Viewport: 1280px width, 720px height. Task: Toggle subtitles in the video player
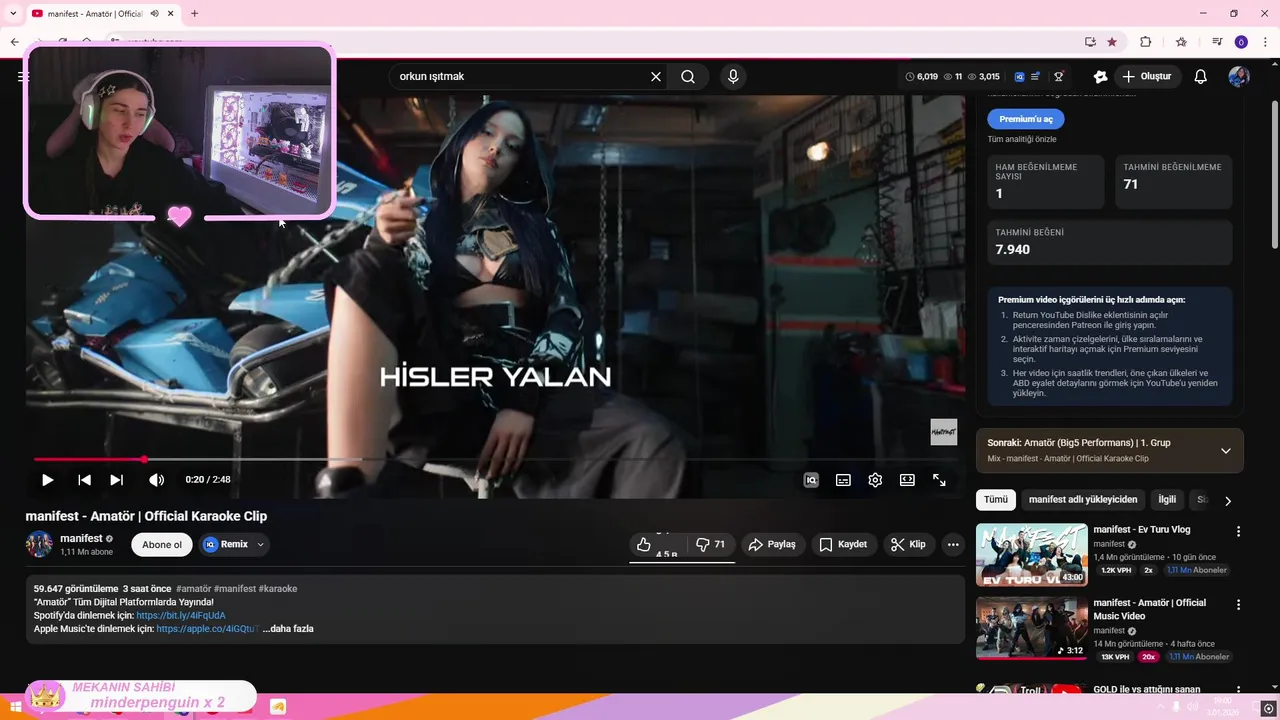point(843,480)
